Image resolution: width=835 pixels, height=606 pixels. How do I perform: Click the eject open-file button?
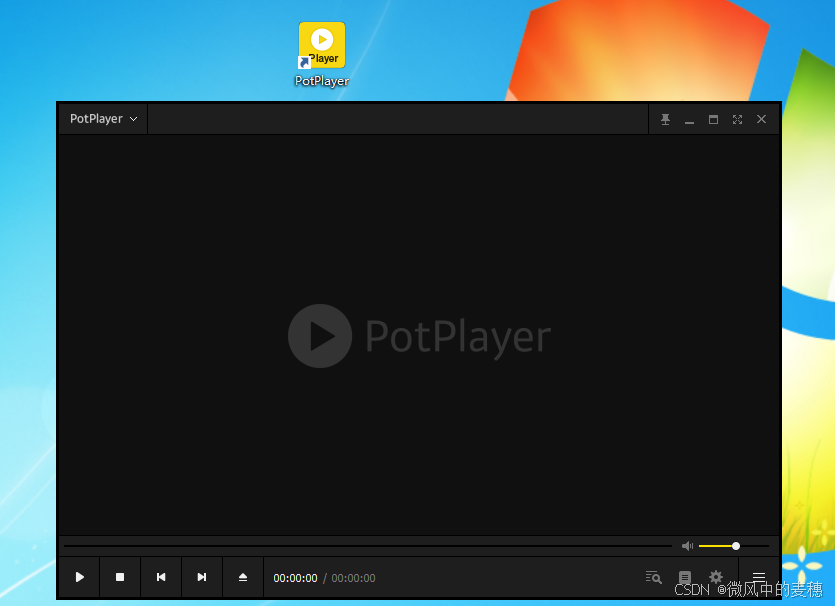click(243, 577)
